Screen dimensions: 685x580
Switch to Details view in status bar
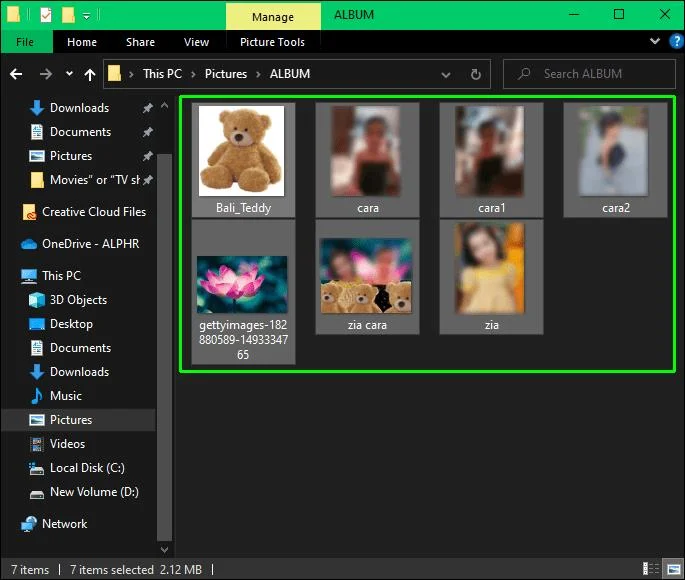[651, 569]
